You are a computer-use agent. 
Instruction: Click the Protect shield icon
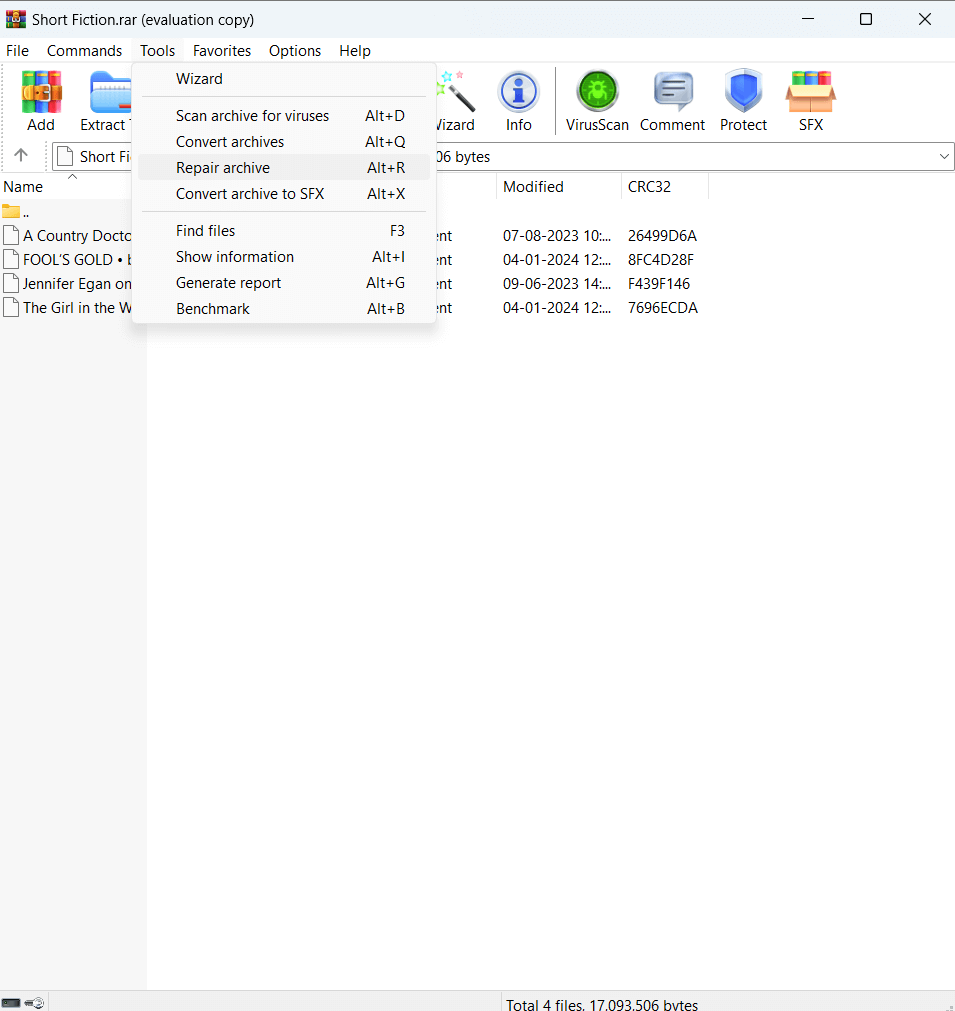(743, 90)
